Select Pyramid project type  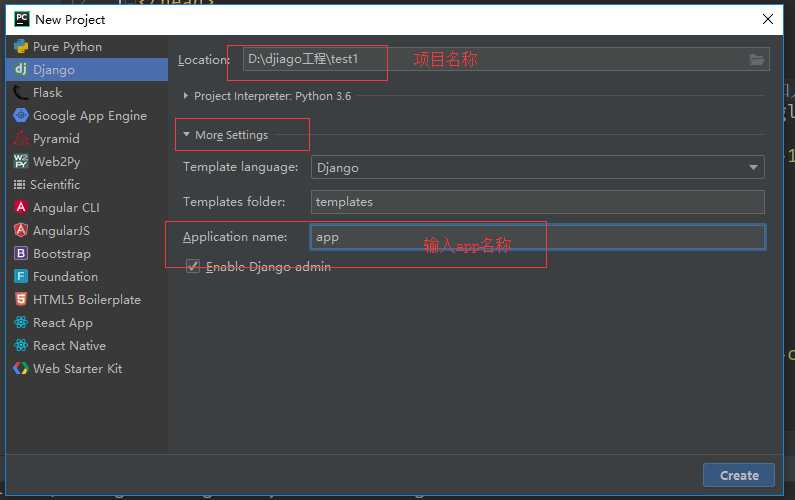click(x=87, y=138)
